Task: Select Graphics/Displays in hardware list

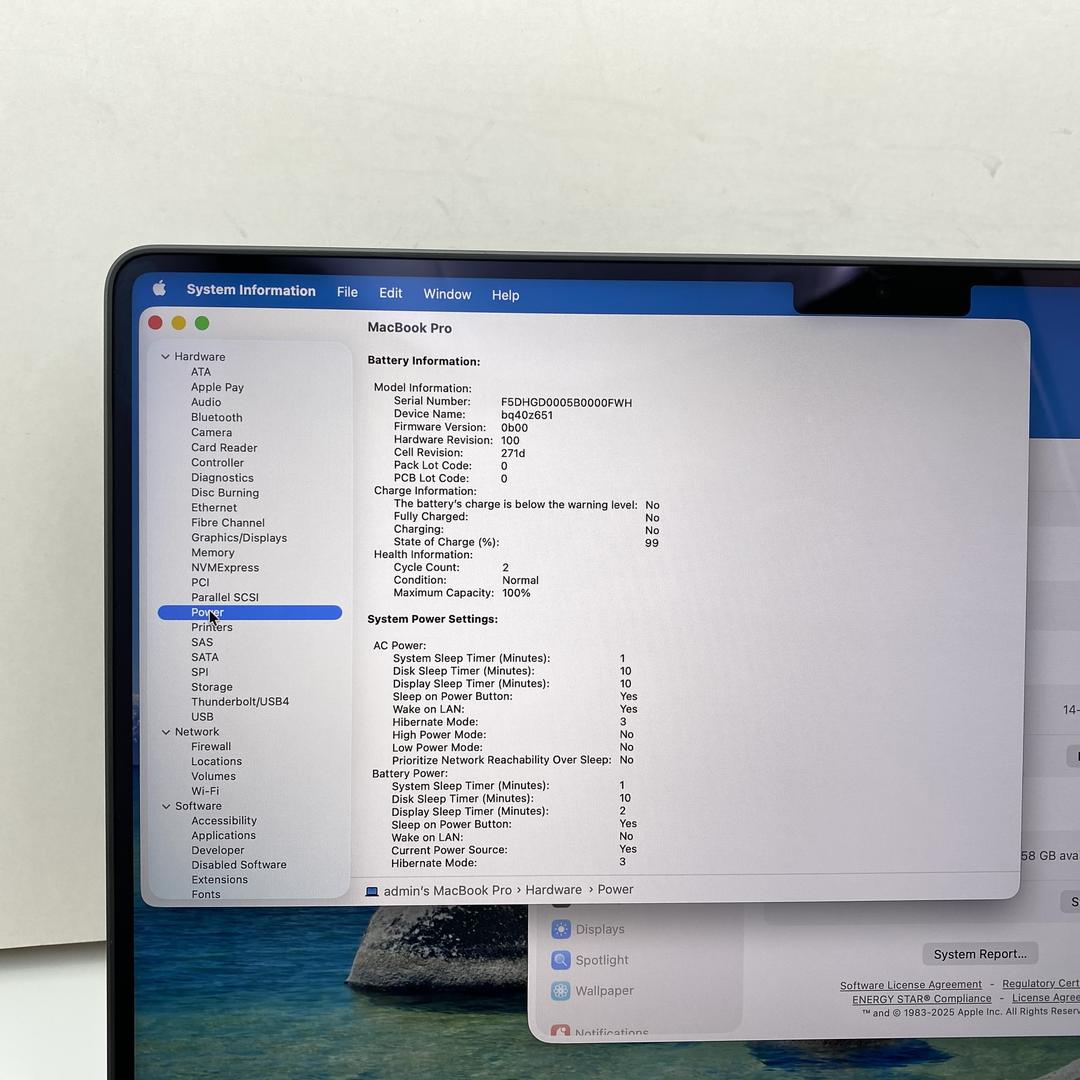Action: click(239, 538)
